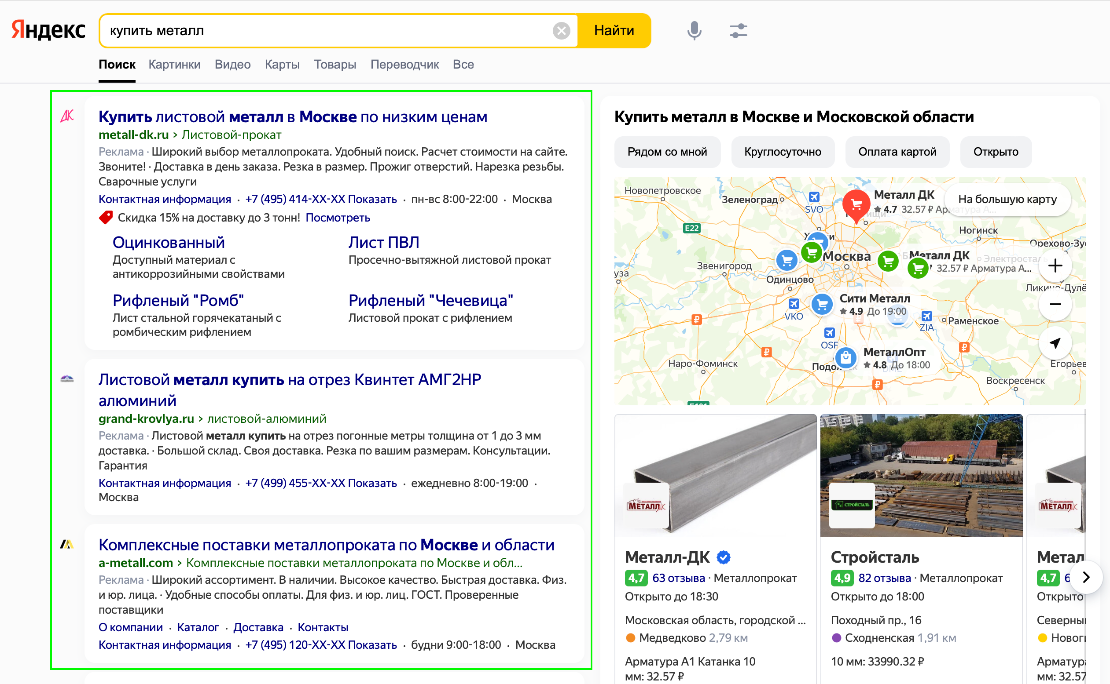Zoom out on the map with the minus icon

(x=1055, y=303)
